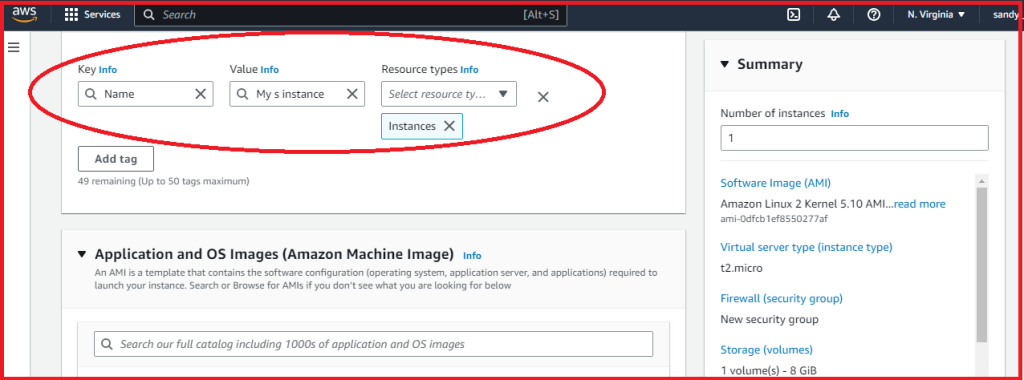This screenshot has height=380, width=1024.
Task: Click the Add tag button
Action: tap(116, 159)
